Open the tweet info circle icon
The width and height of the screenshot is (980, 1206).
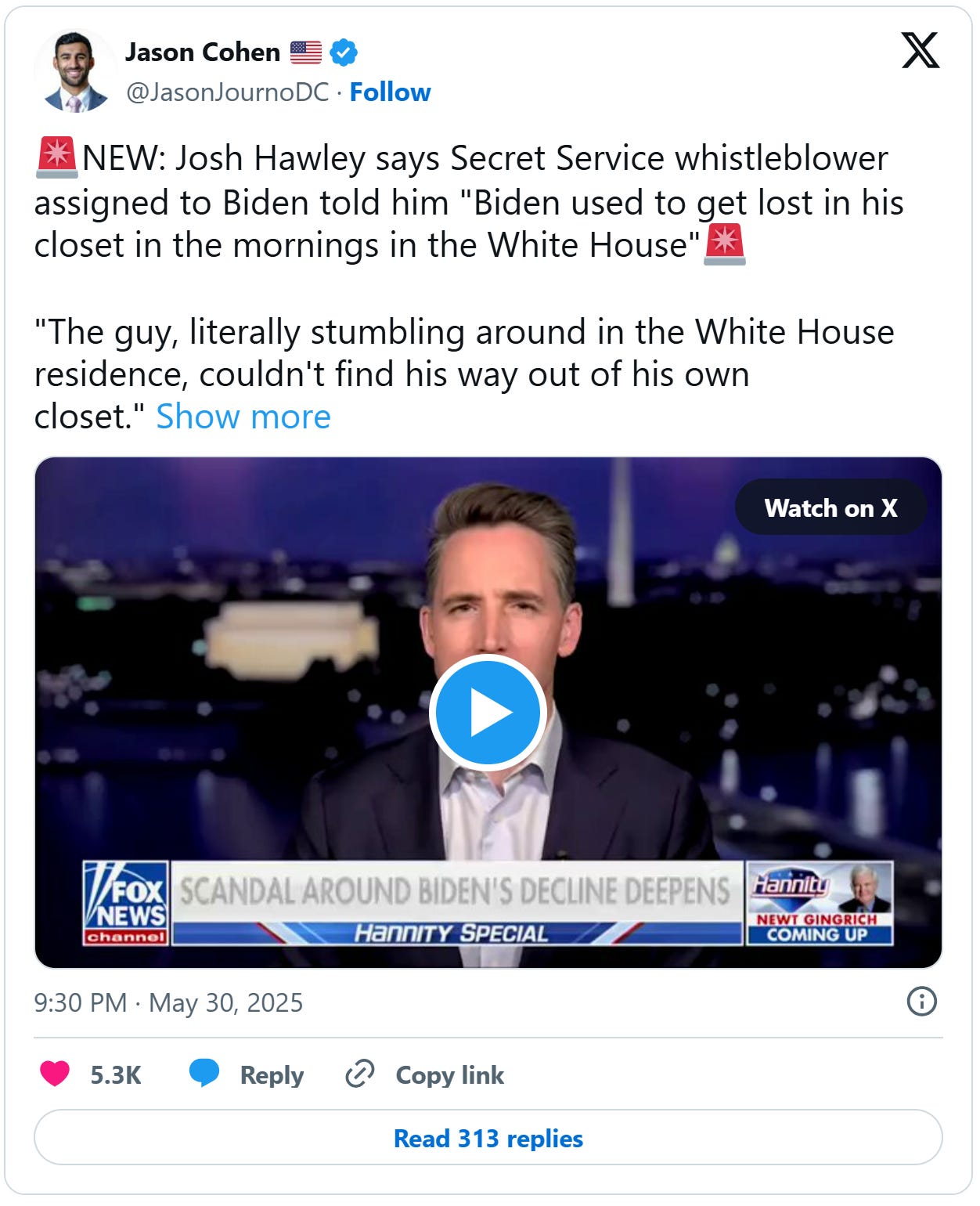click(921, 1002)
